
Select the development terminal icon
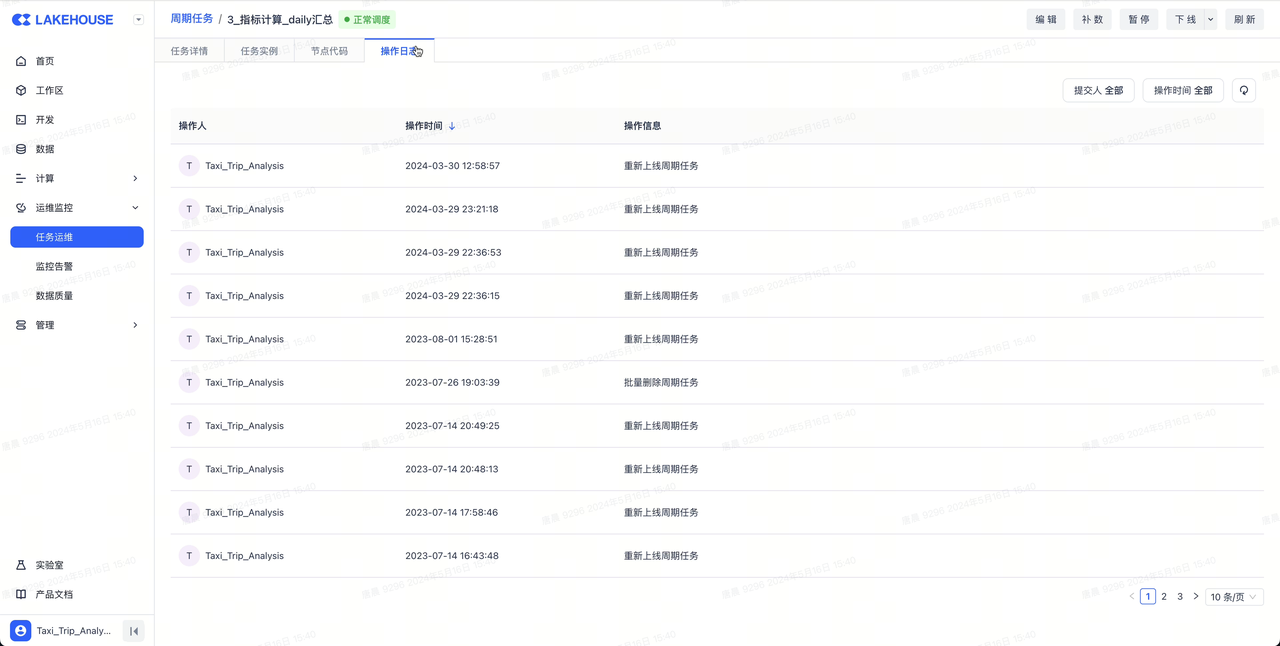[x=21, y=120]
